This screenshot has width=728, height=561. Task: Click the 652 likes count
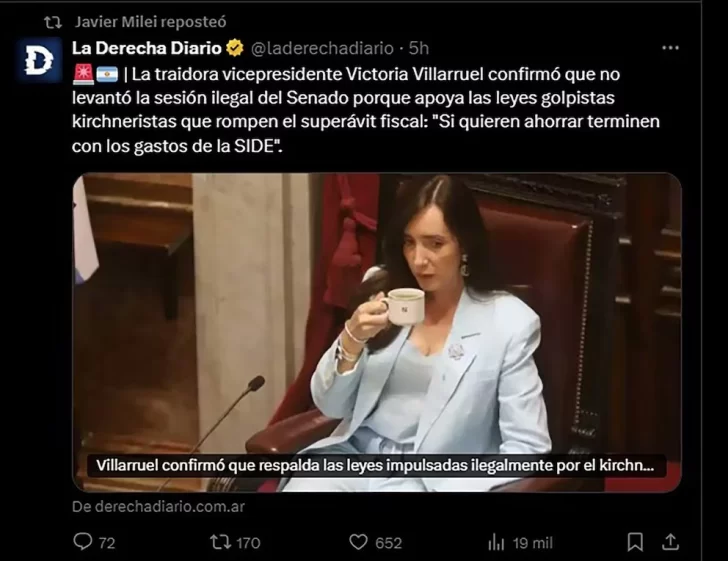(x=389, y=543)
